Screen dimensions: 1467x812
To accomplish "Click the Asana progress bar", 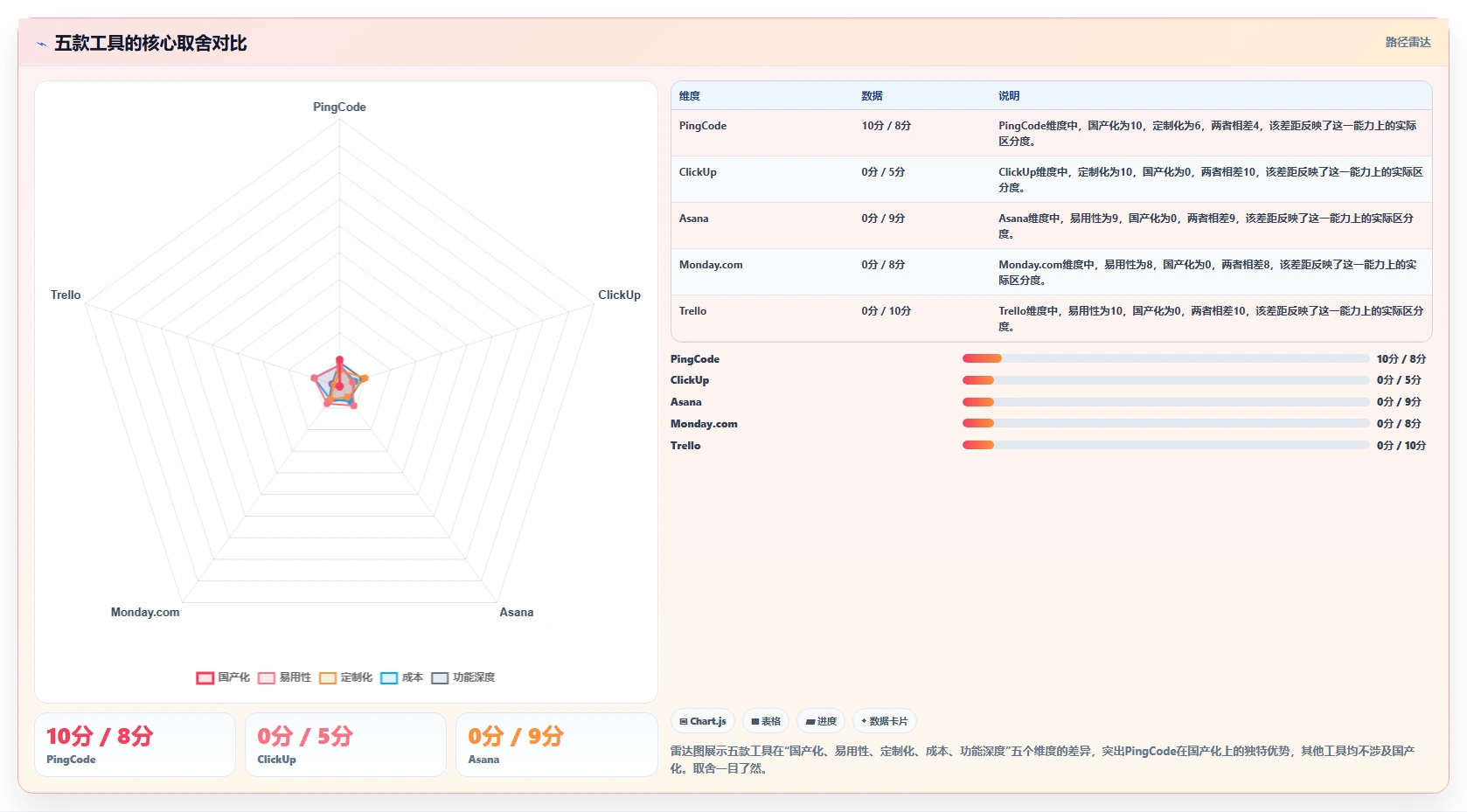I will tap(1165, 402).
